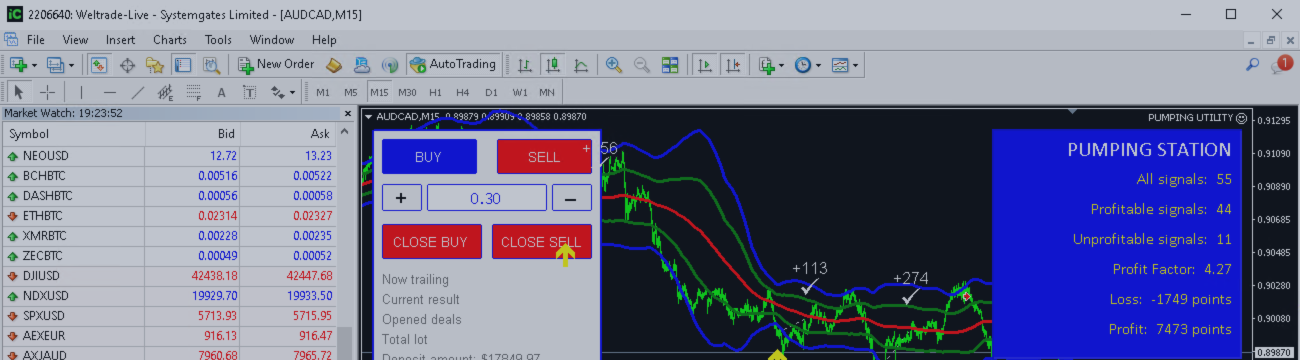Open the View menu
Image resolution: width=1300 pixels, height=360 pixels.
75,40
